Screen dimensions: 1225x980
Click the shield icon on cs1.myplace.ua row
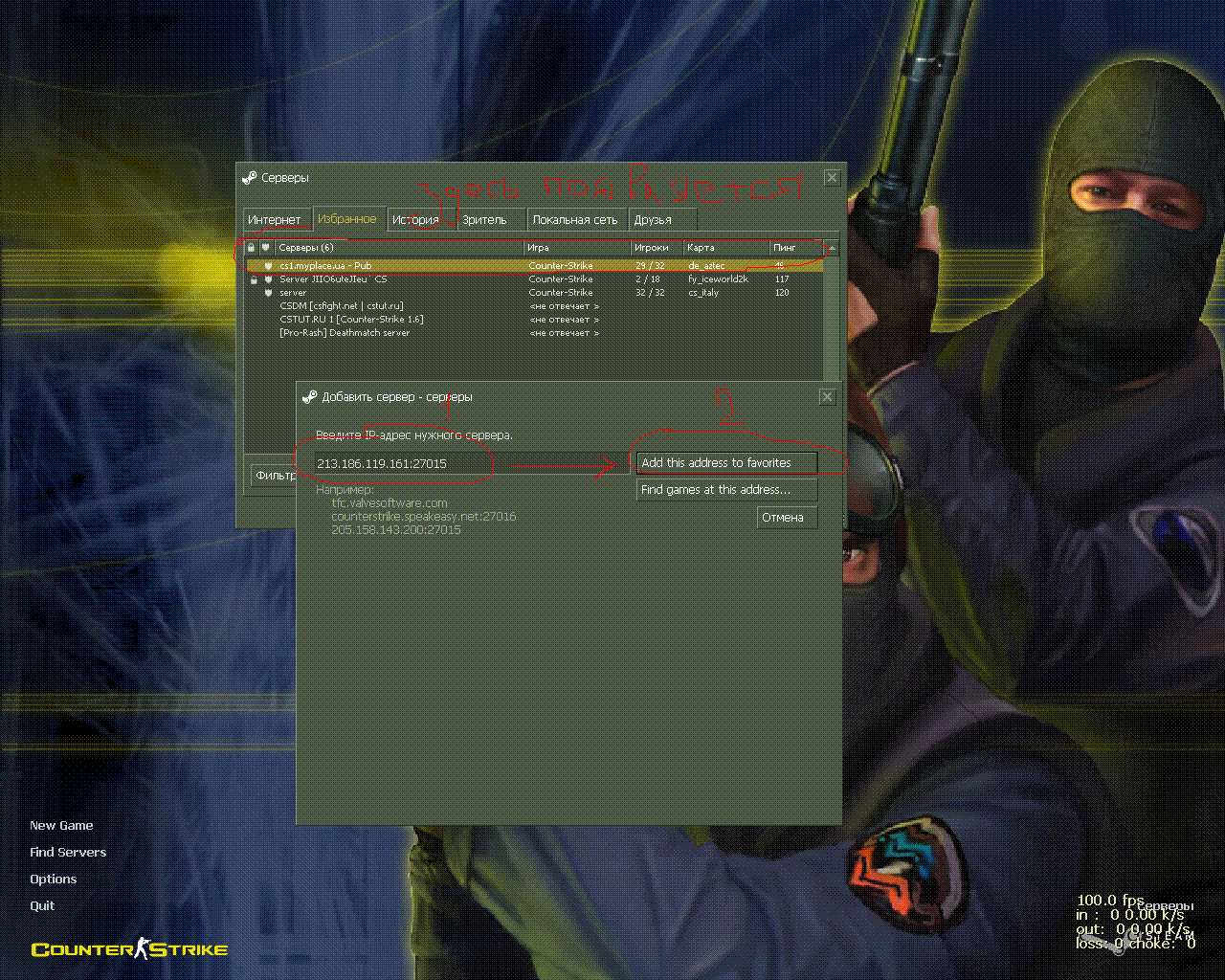[x=269, y=266]
